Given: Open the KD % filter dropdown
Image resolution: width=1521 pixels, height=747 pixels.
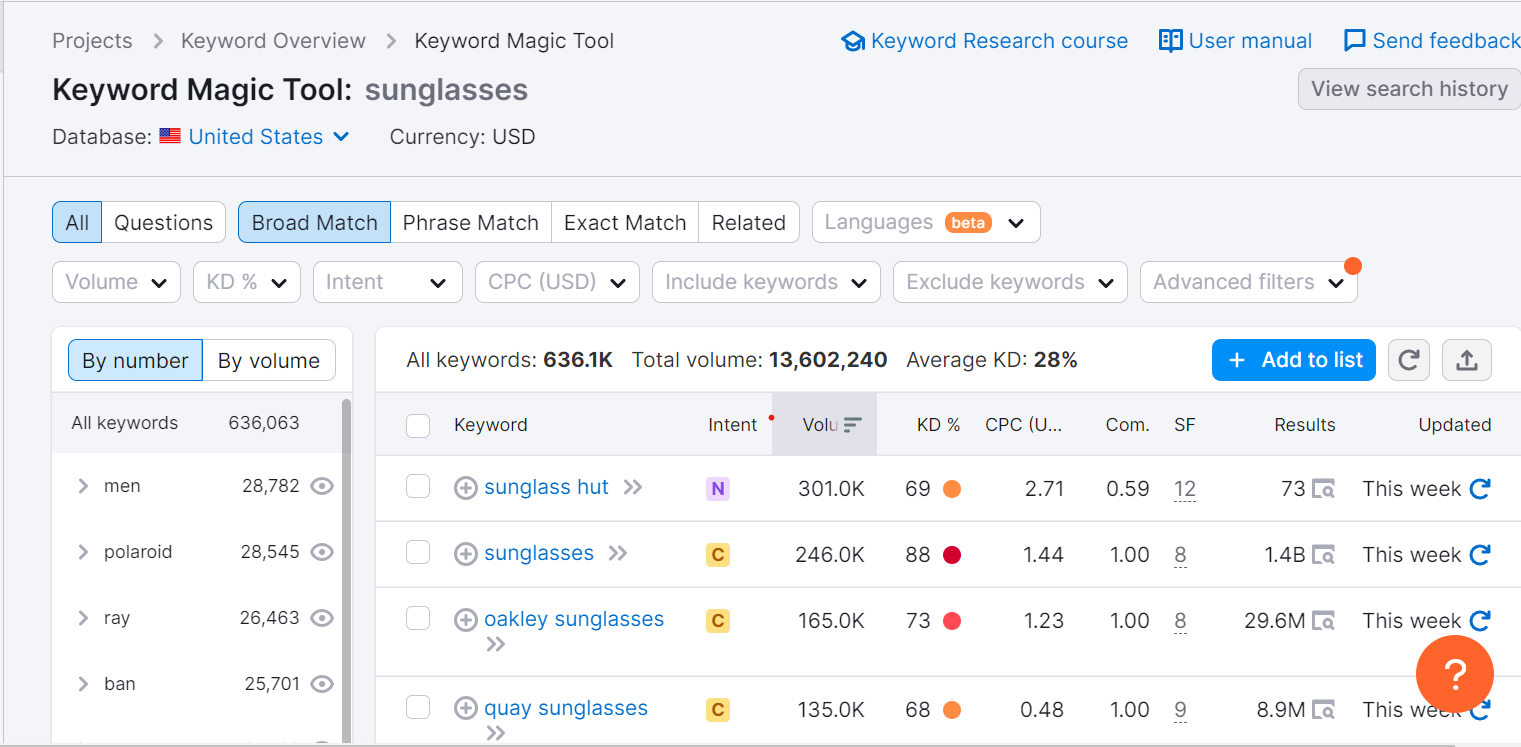Looking at the screenshot, I should (246, 282).
